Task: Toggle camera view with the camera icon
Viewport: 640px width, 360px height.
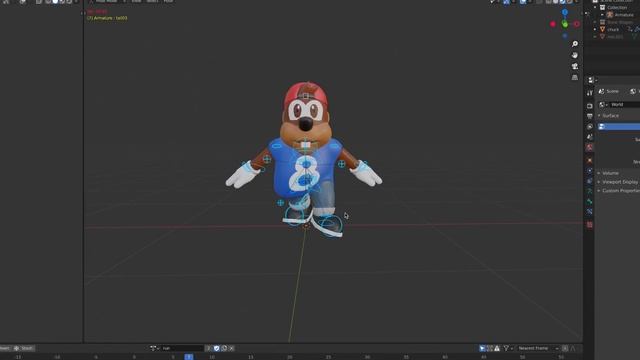Action: [x=575, y=66]
